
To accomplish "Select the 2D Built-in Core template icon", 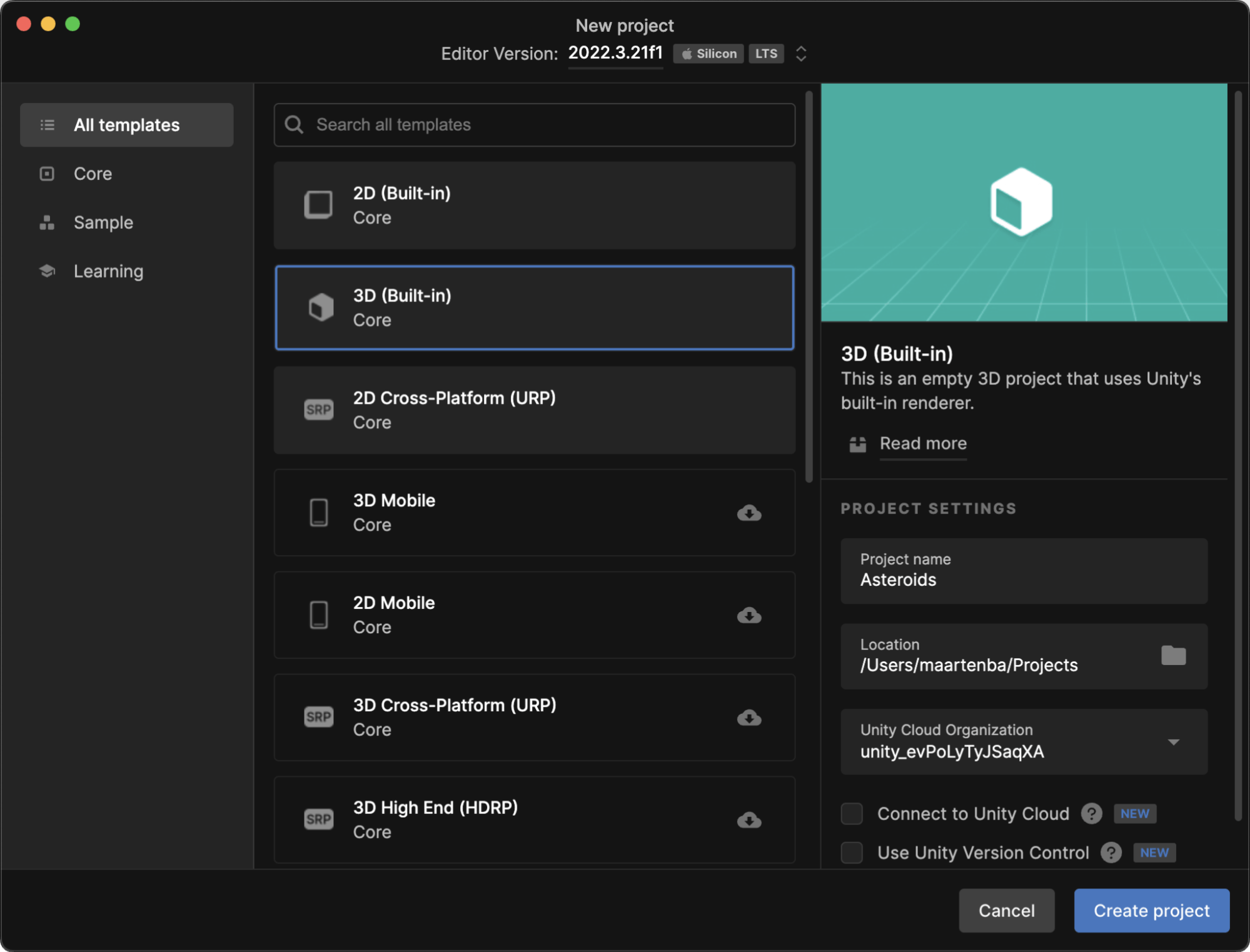I will click(319, 204).
